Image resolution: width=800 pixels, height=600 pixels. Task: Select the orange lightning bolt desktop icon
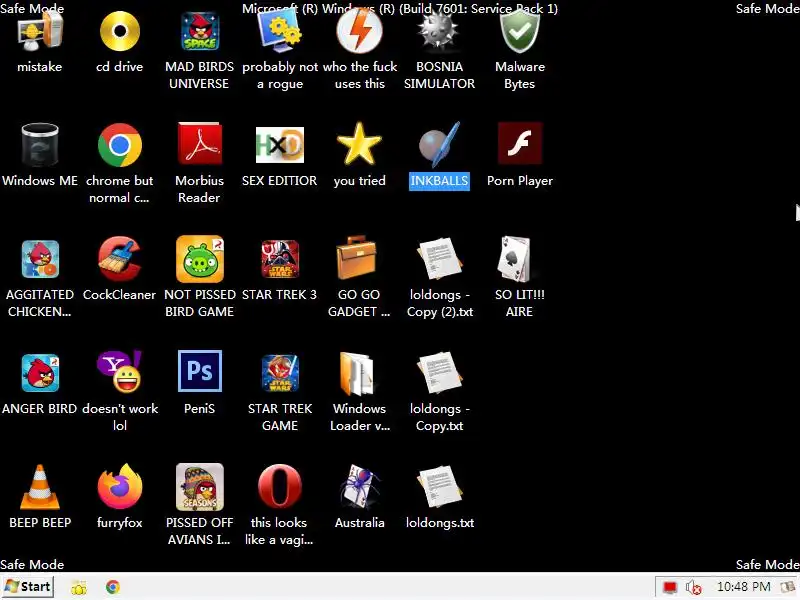(359, 32)
